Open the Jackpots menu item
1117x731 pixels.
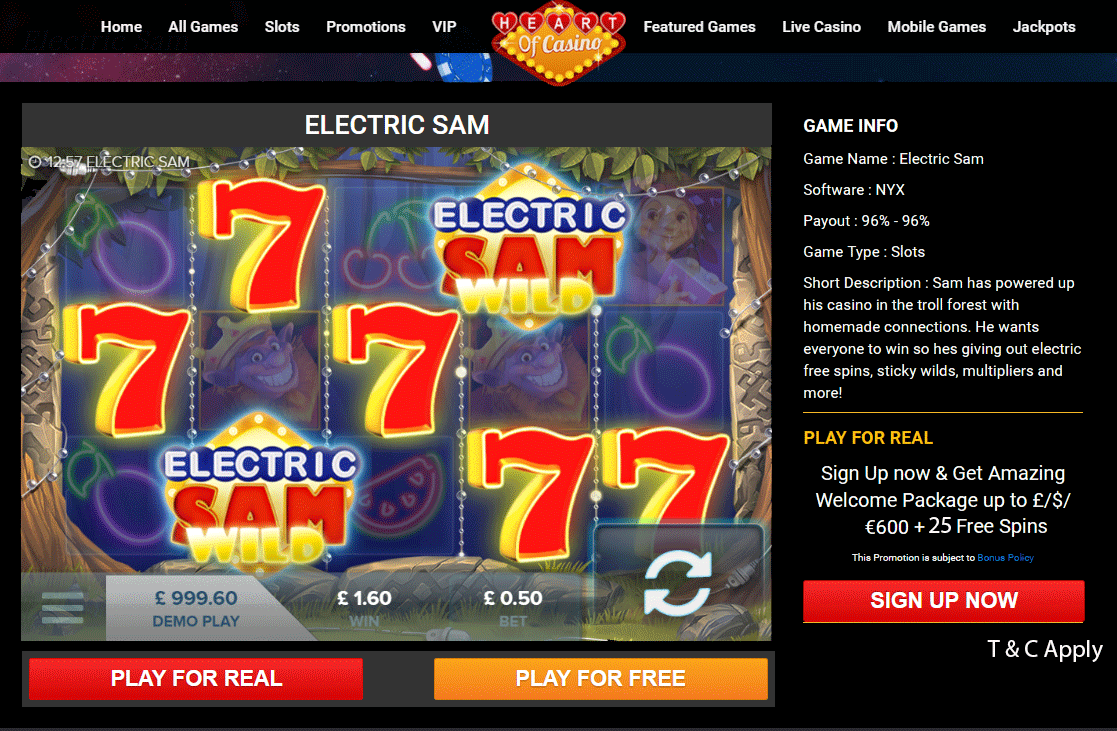(x=1044, y=27)
